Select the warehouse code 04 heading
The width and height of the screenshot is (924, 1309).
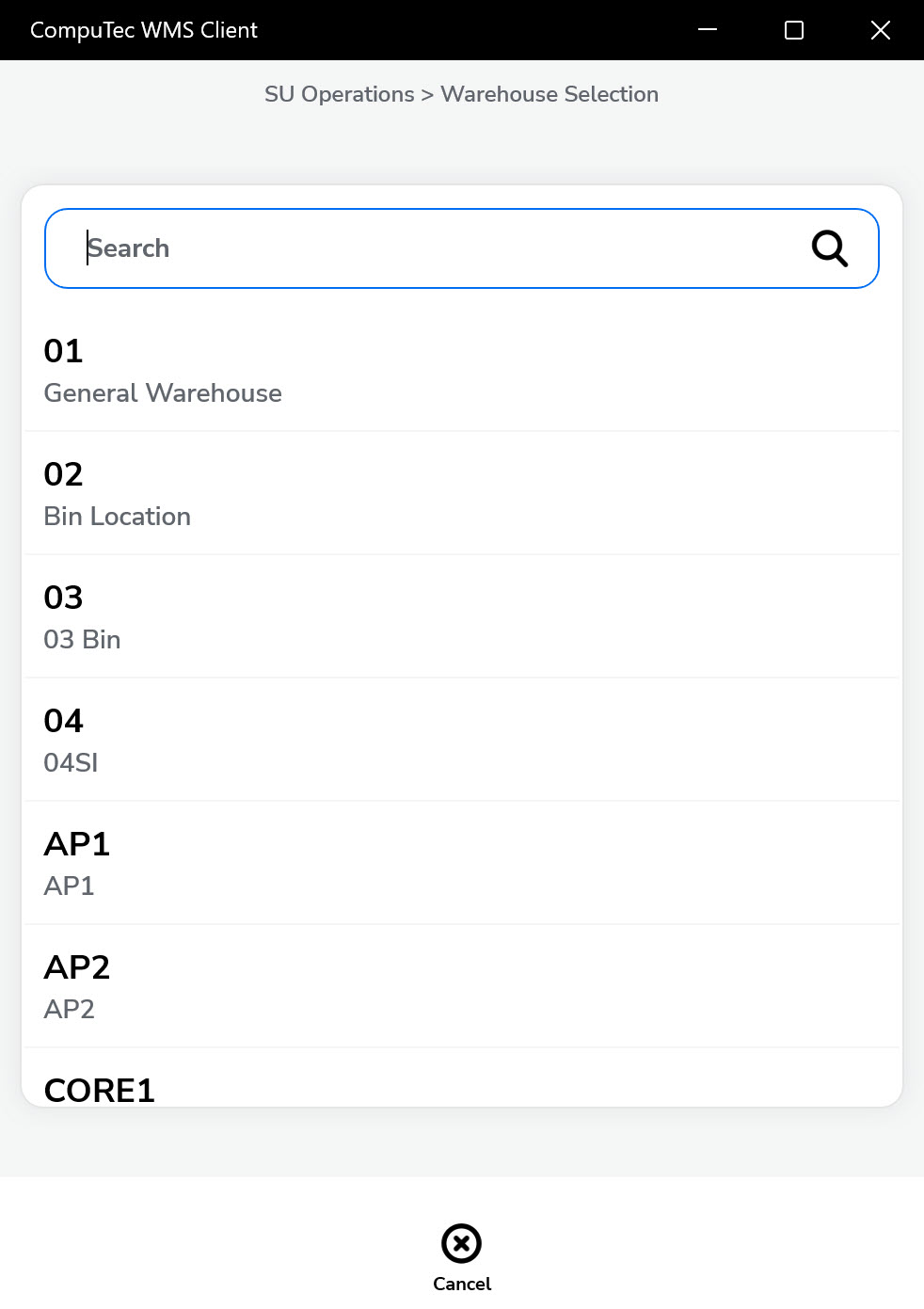(x=63, y=721)
